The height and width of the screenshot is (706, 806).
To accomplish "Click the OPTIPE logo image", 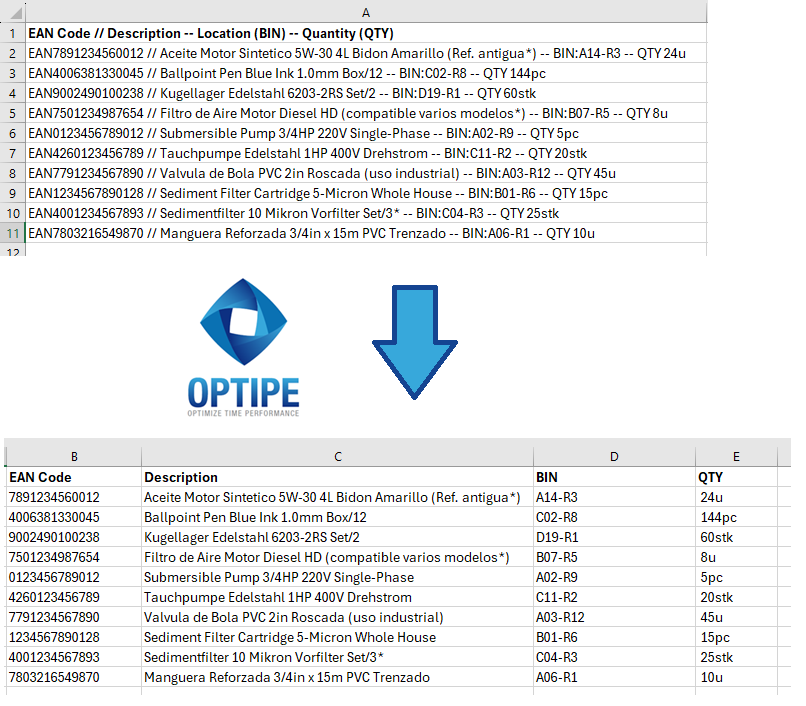I will point(243,348).
